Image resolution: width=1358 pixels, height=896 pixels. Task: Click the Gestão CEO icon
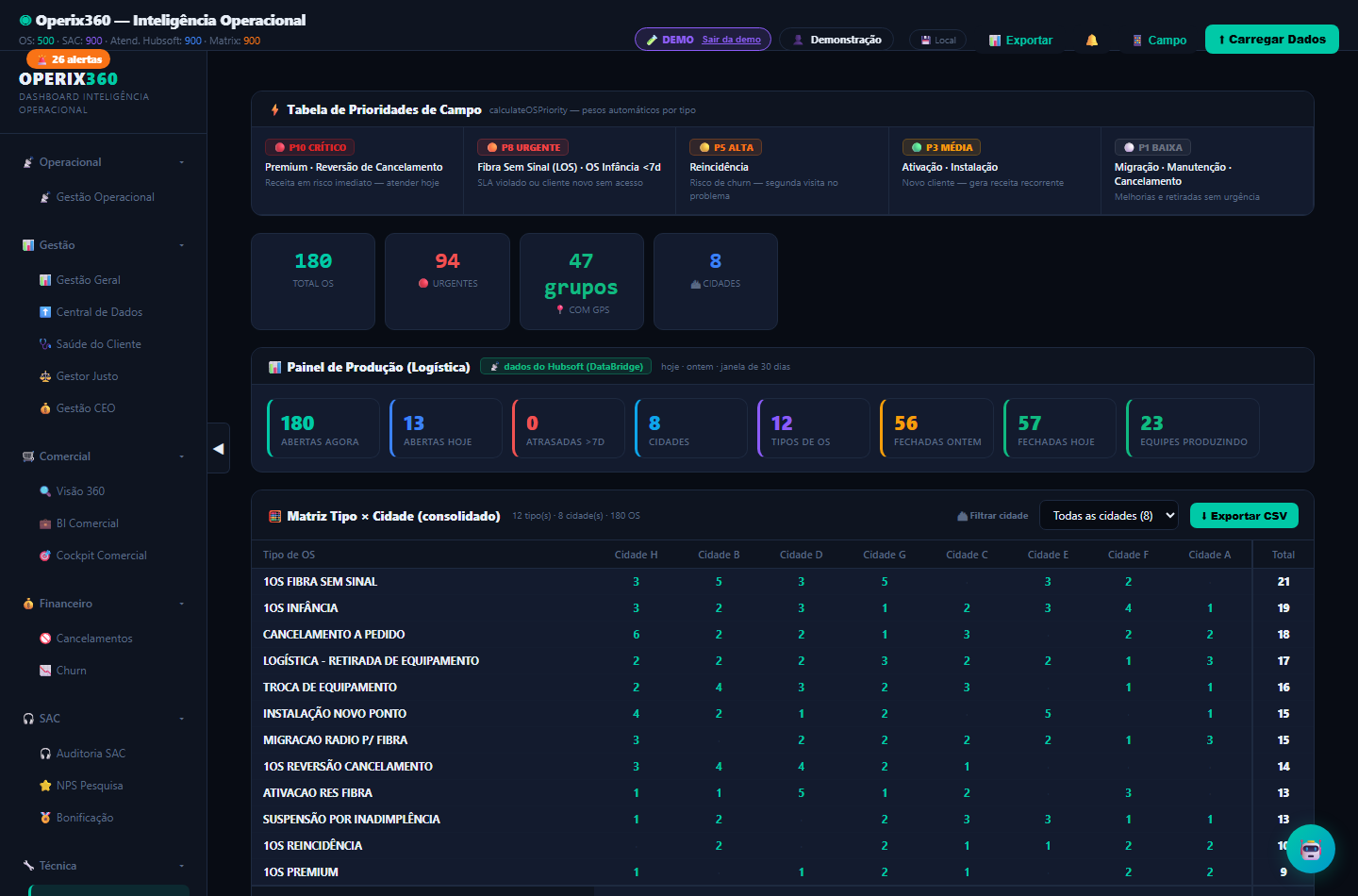click(45, 408)
